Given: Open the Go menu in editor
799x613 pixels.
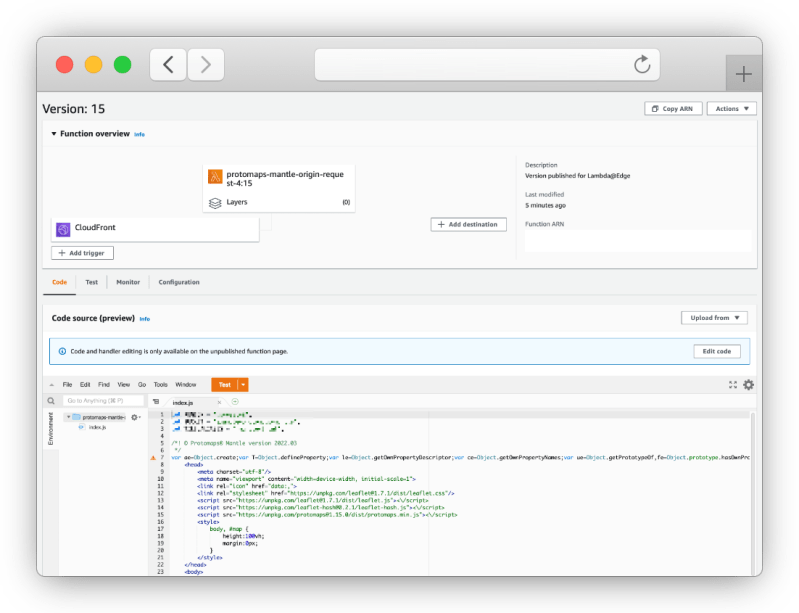Looking at the screenshot, I should [x=142, y=385].
